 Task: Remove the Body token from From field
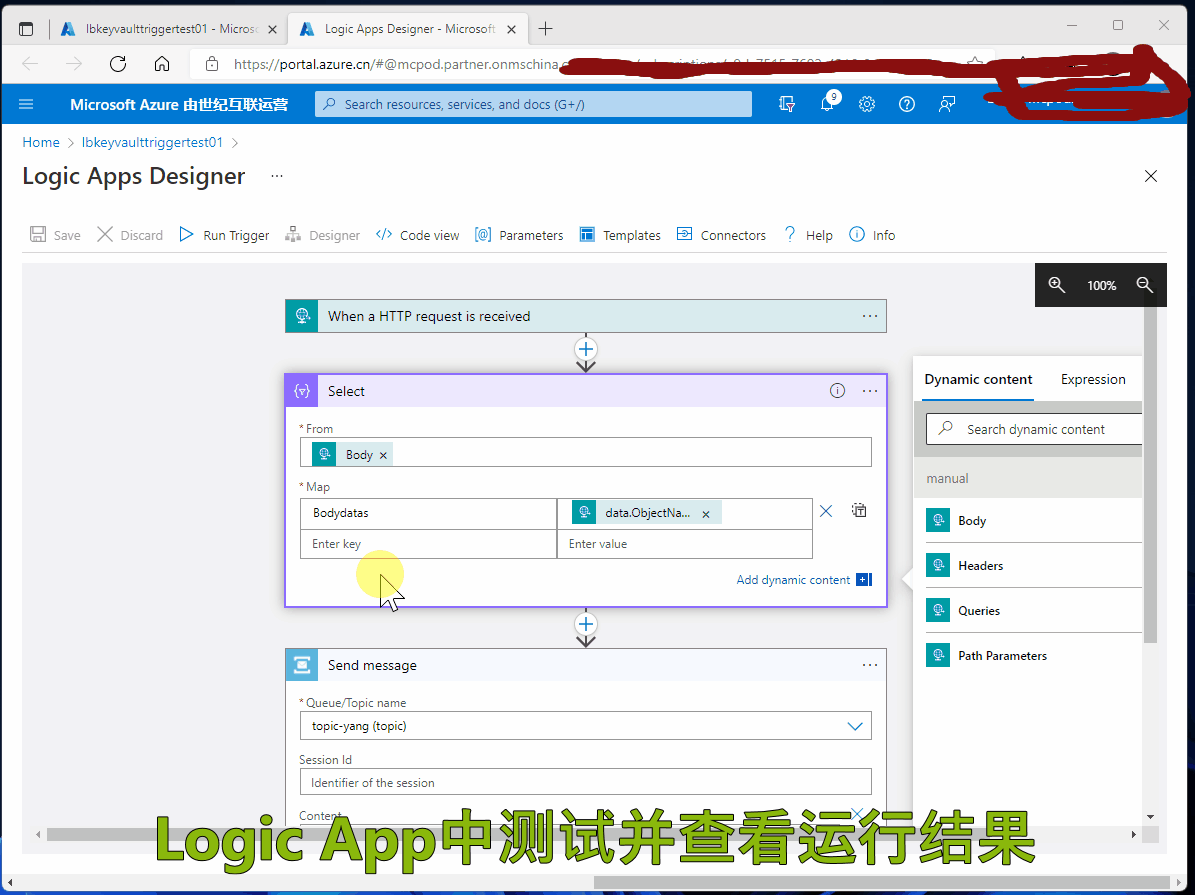pos(383,455)
